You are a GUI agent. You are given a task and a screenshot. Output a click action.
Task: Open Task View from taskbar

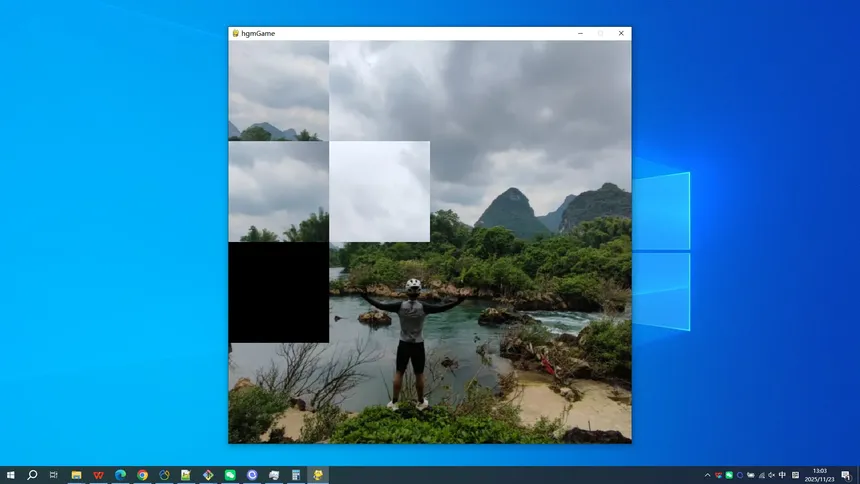(x=54, y=475)
